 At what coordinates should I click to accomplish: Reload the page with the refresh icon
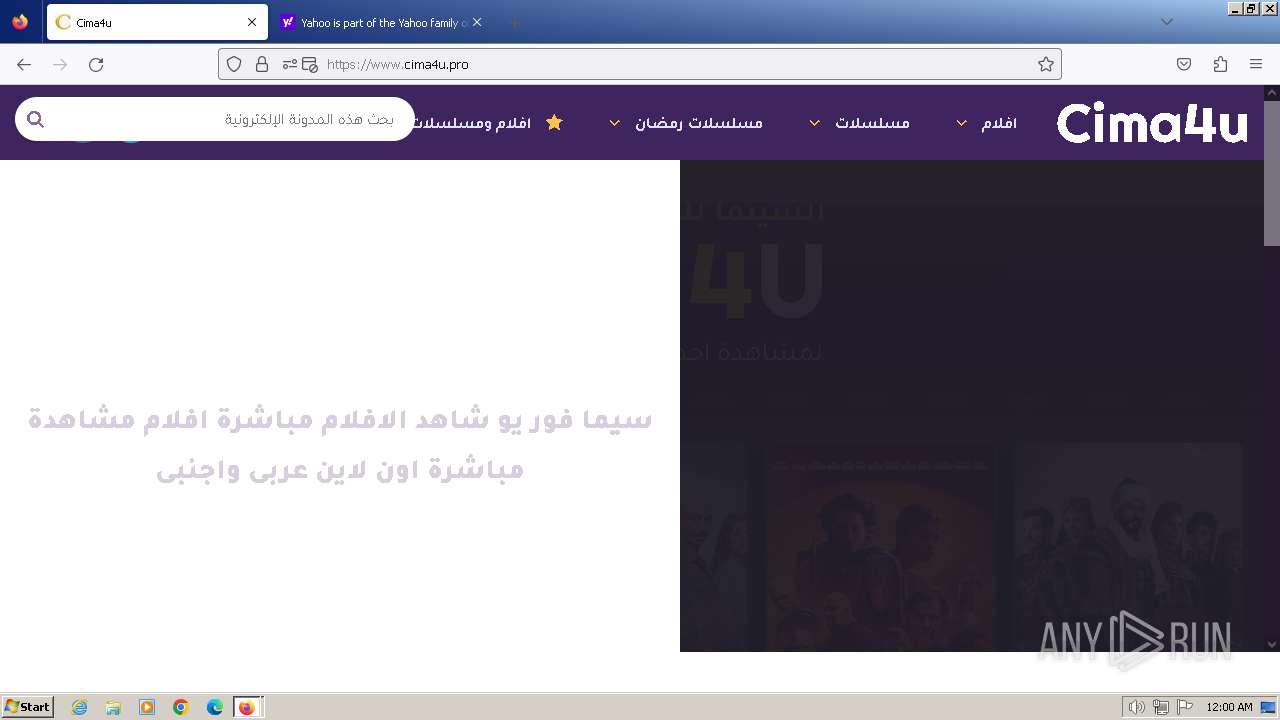96,64
